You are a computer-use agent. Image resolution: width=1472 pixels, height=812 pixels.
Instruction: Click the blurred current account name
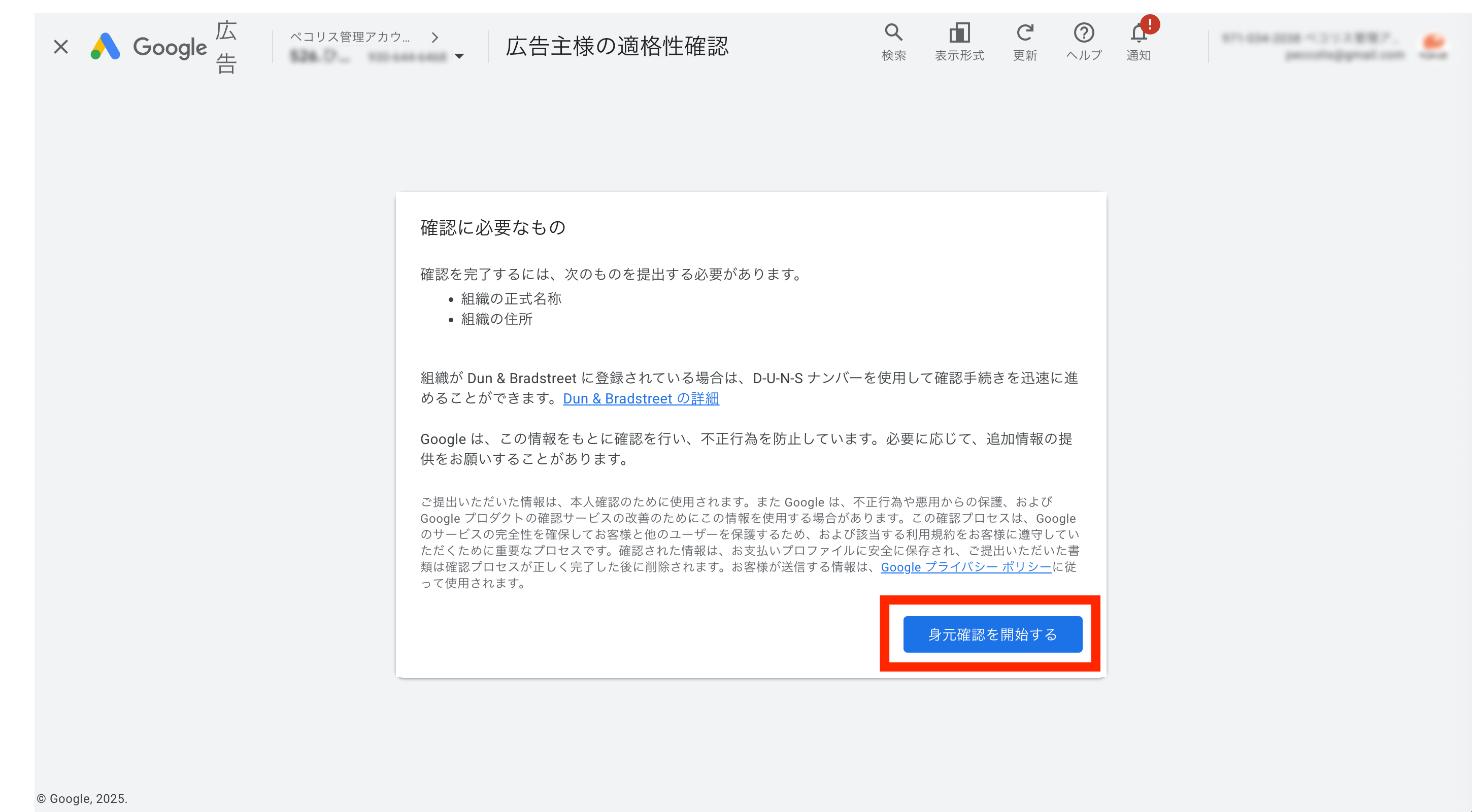tap(320, 56)
